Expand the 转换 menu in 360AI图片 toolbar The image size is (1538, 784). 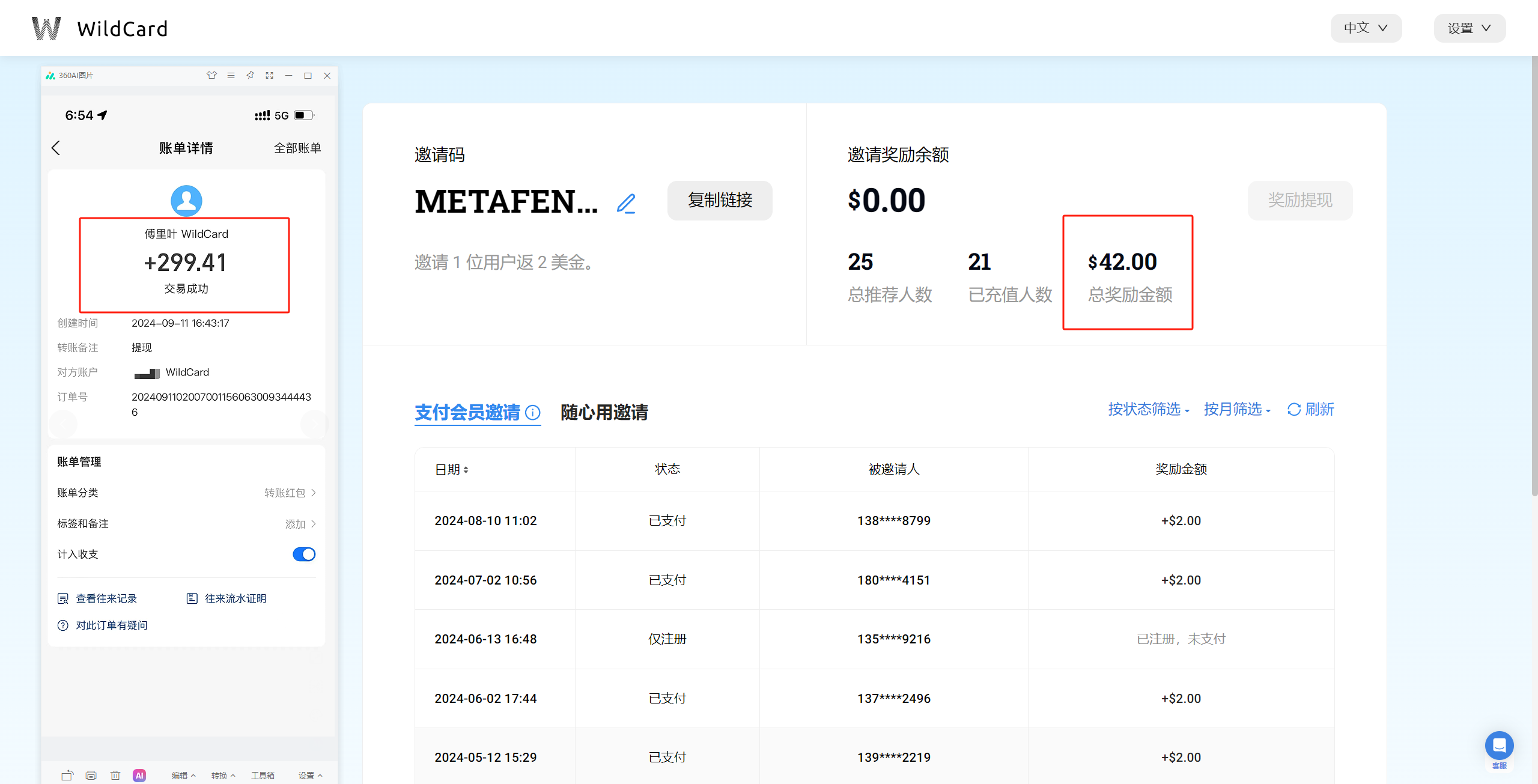tap(223, 776)
